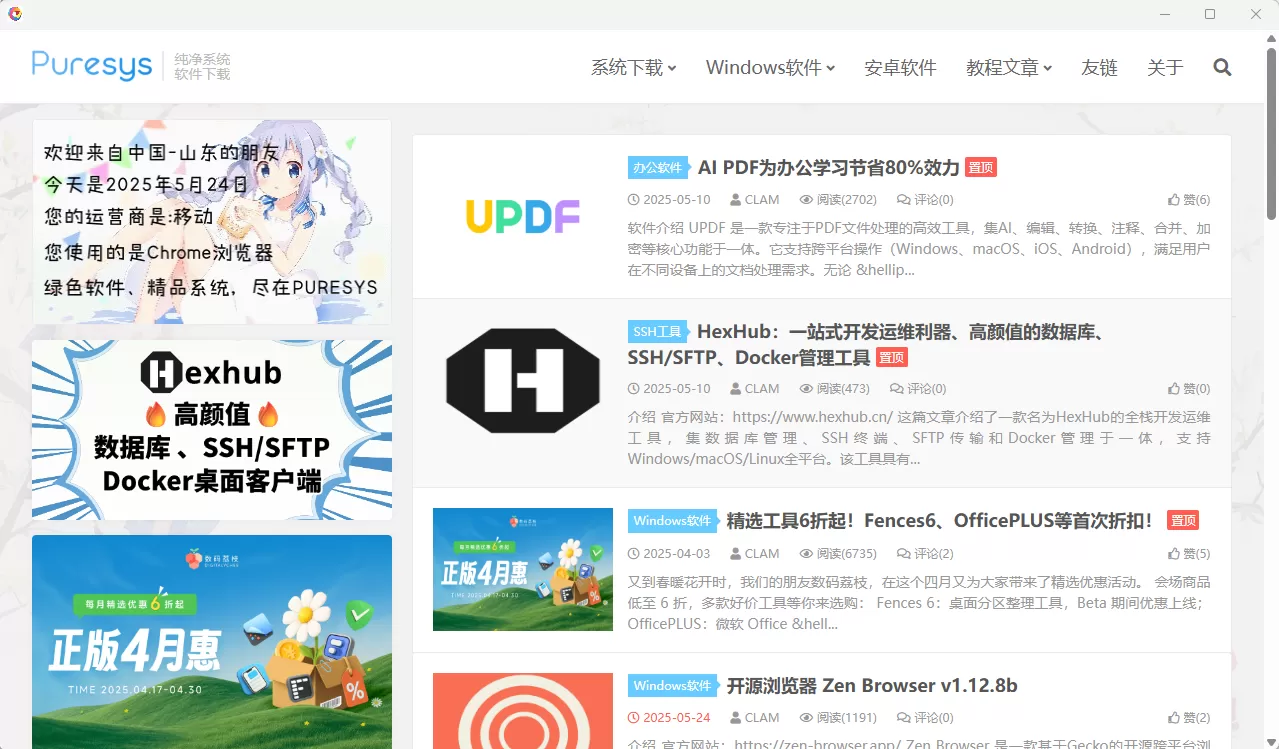1279x749 pixels.
Task: Open comments icon on the HexHub article
Action: tap(899, 388)
